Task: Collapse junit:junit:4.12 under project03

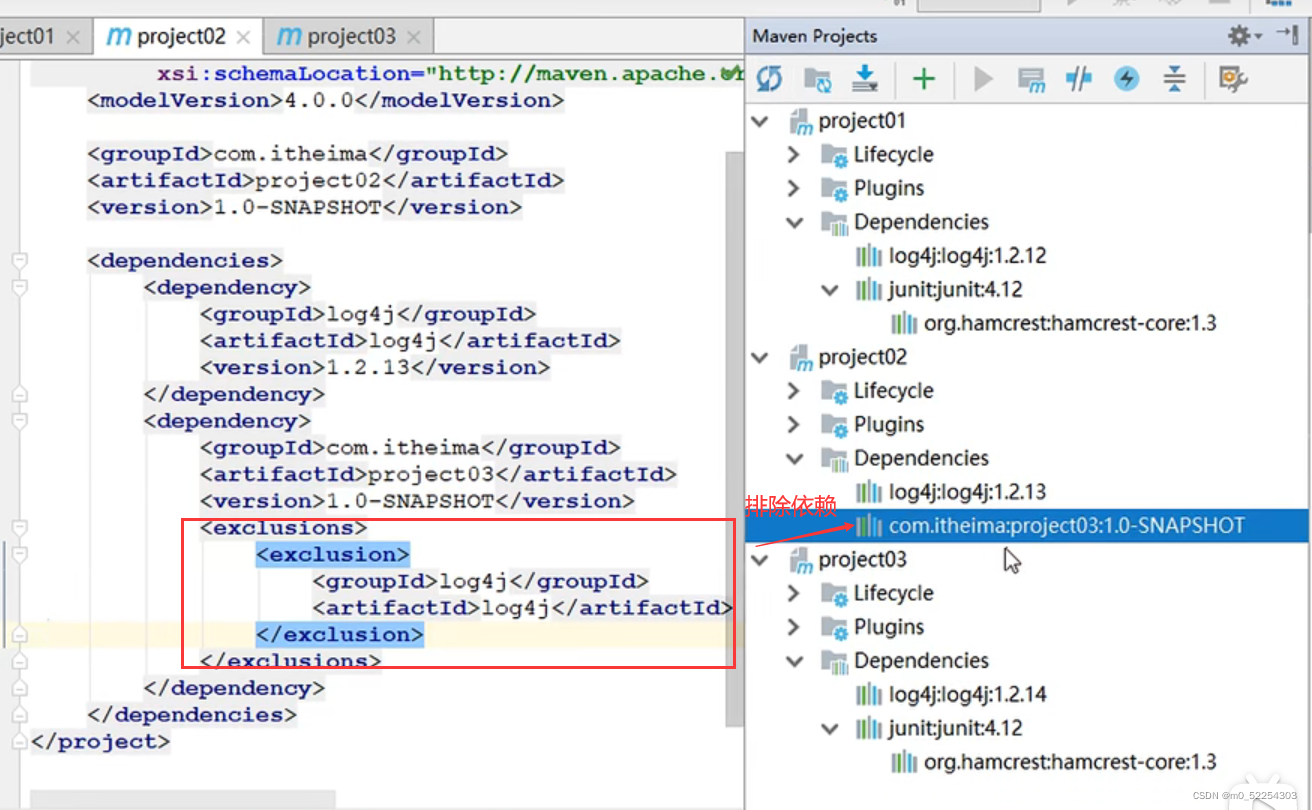Action: [830, 728]
